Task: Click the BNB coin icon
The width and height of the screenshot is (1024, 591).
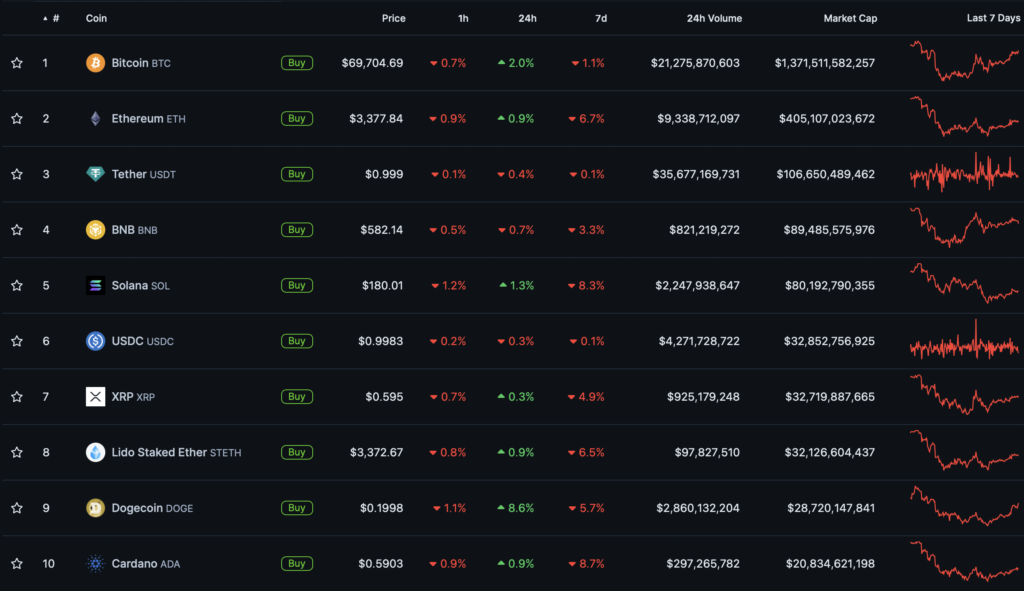Action: point(95,230)
